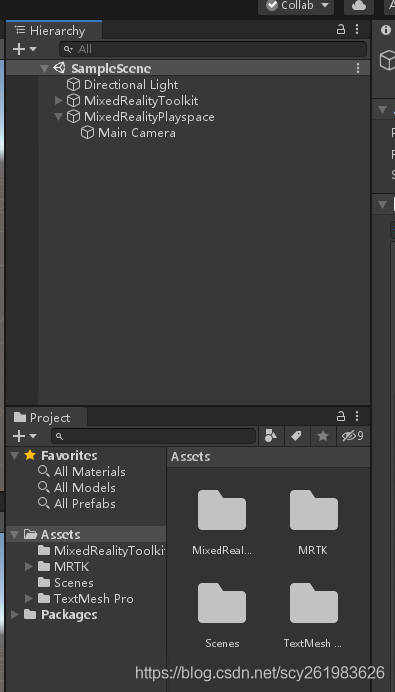Screen dimensions: 395x692
Task: Click the Directional Light cube icon
Action: tap(73, 85)
